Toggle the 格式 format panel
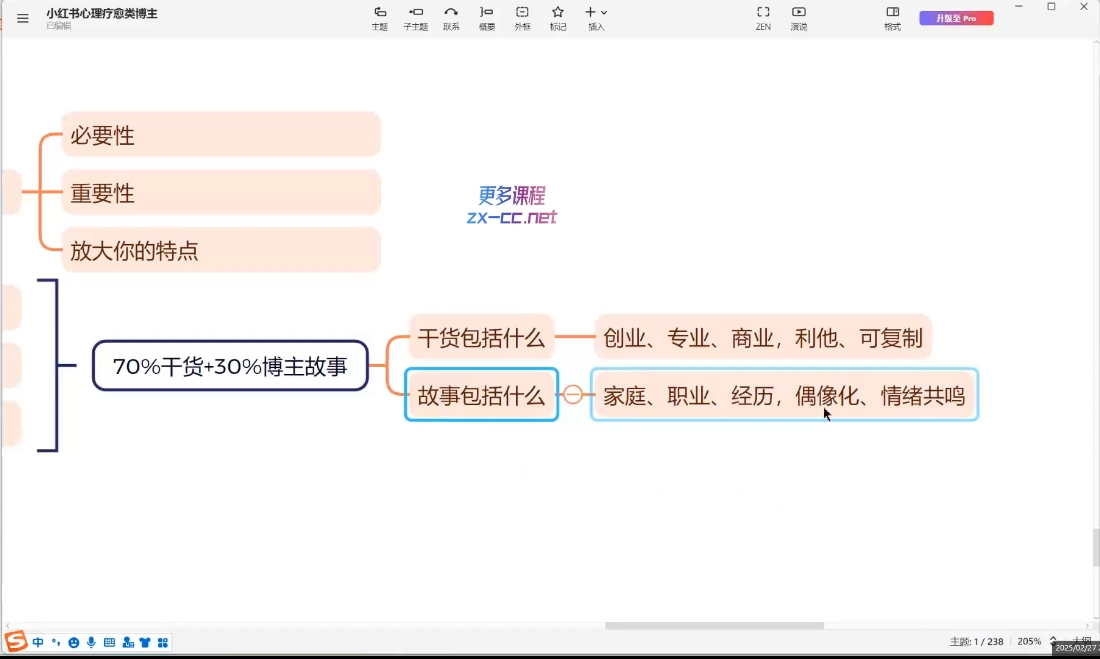The height and width of the screenshot is (659, 1100). point(892,18)
